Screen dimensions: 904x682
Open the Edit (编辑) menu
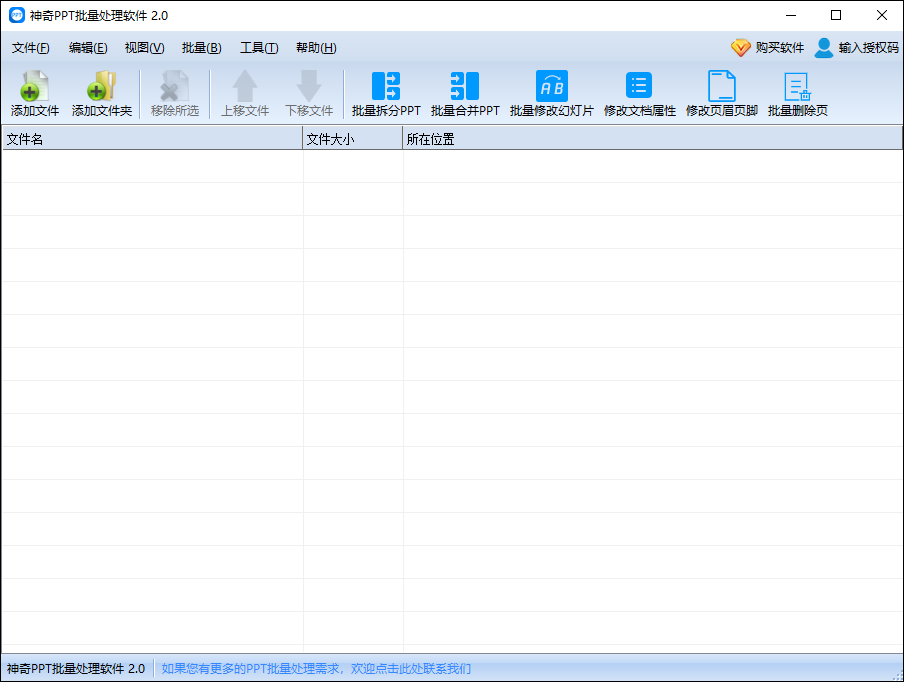tap(88, 48)
